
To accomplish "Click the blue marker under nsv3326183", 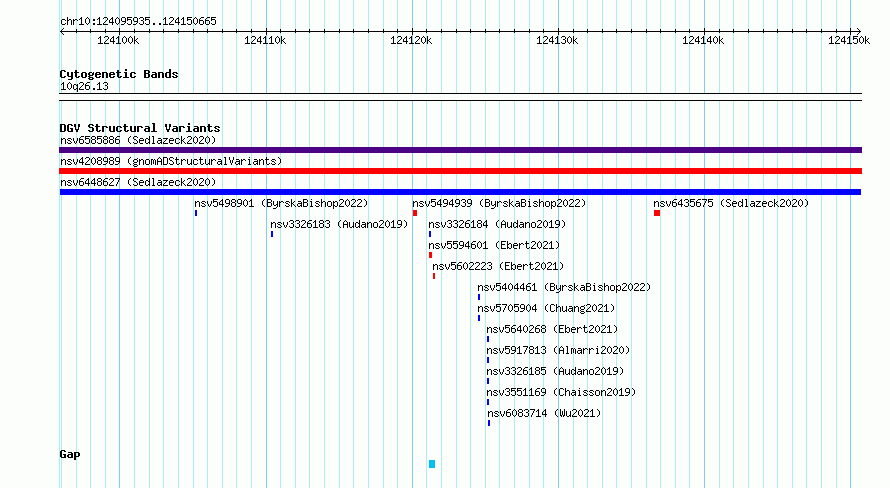I will (272, 234).
